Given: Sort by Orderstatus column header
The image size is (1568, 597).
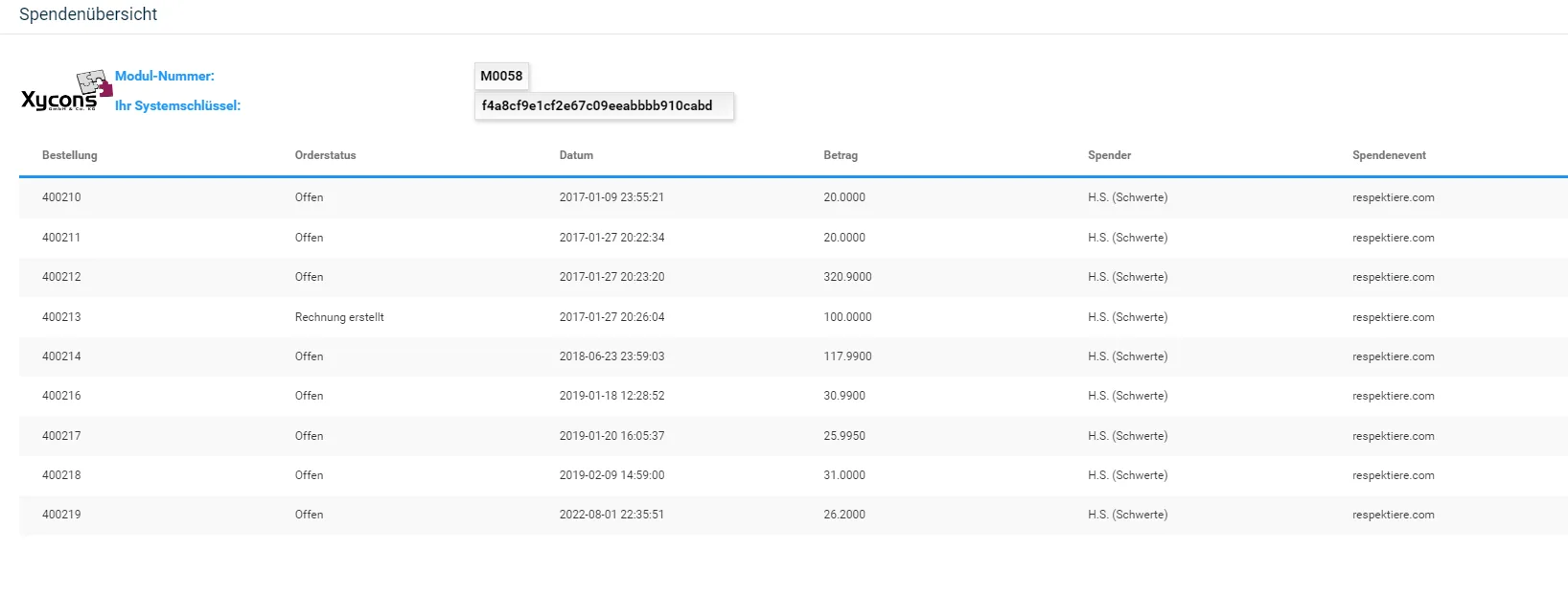Looking at the screenshot, I should coord(325,155).
